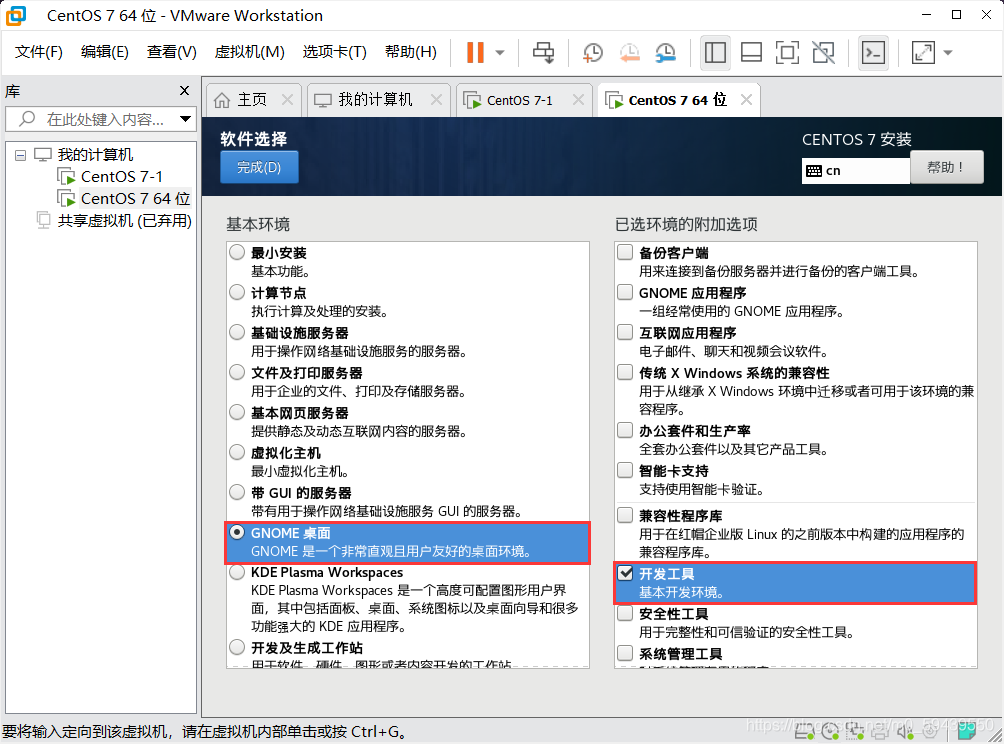This screenshot has width=1004, height=744.
Task: Open the library search dropdown arrow
Action: pos(186,119)
